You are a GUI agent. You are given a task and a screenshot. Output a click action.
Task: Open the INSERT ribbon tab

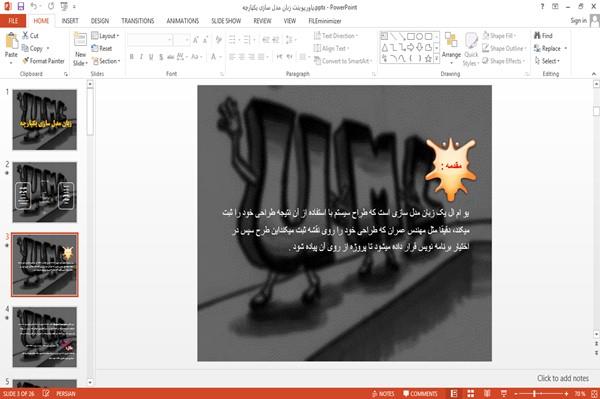[70, 21]
